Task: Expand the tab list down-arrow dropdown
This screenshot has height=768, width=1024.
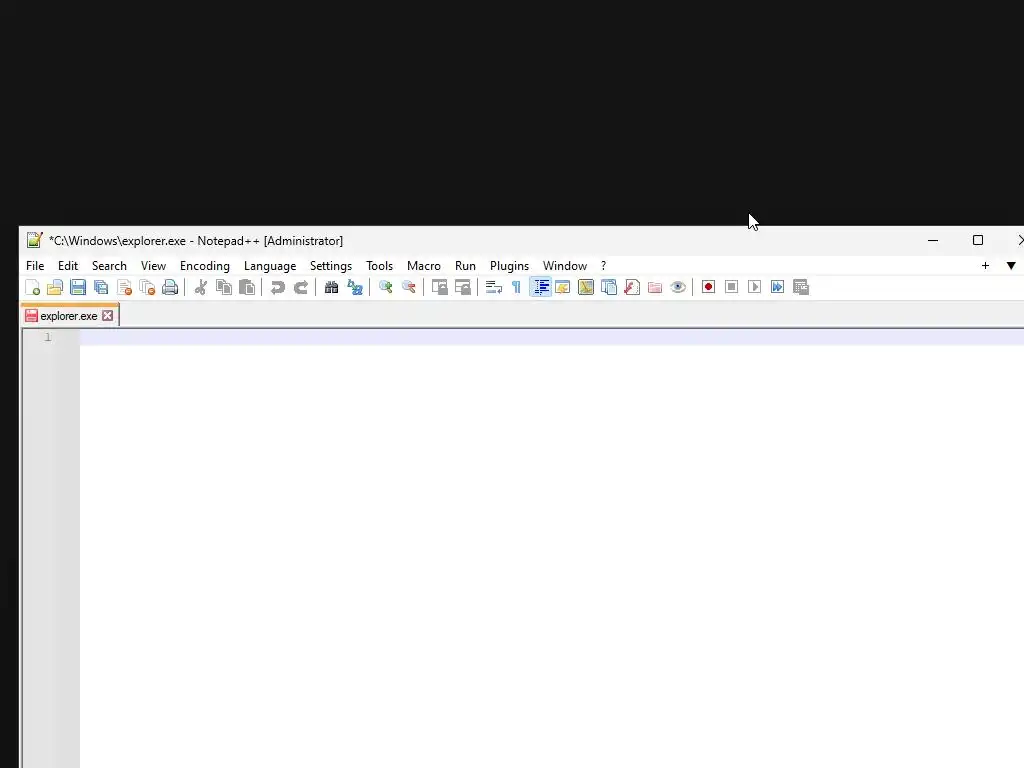Action: [1011, 266]
